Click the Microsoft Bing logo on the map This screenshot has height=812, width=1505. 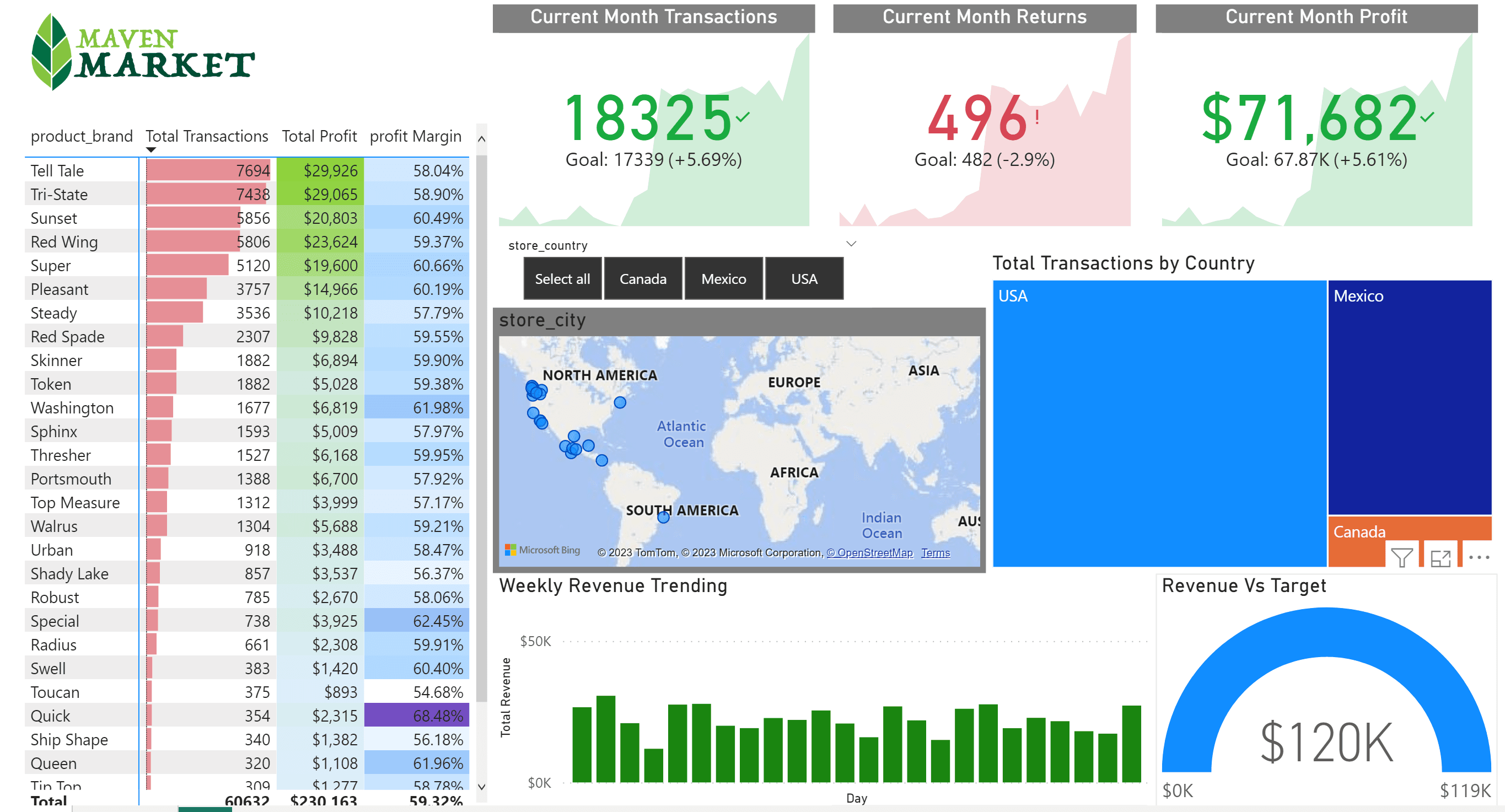[x=542, y=550]
